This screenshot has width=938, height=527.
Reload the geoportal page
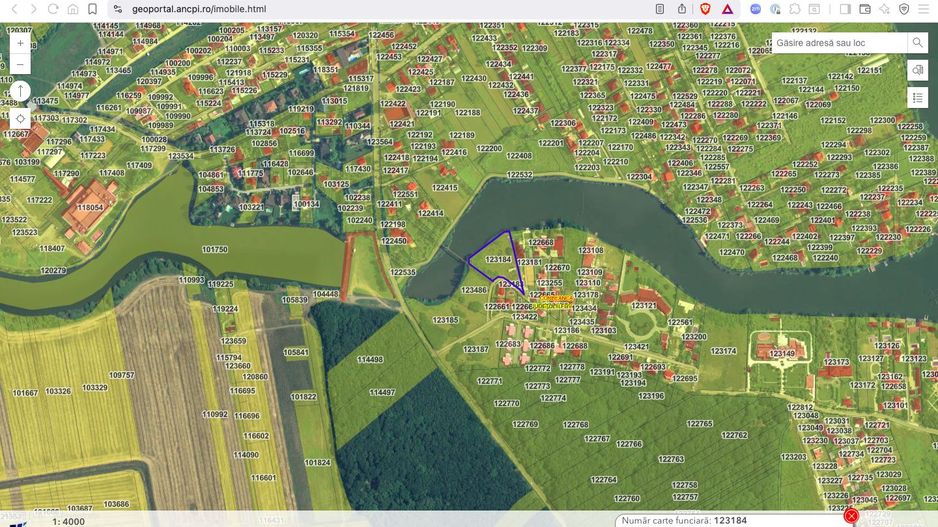pos(53,9)
